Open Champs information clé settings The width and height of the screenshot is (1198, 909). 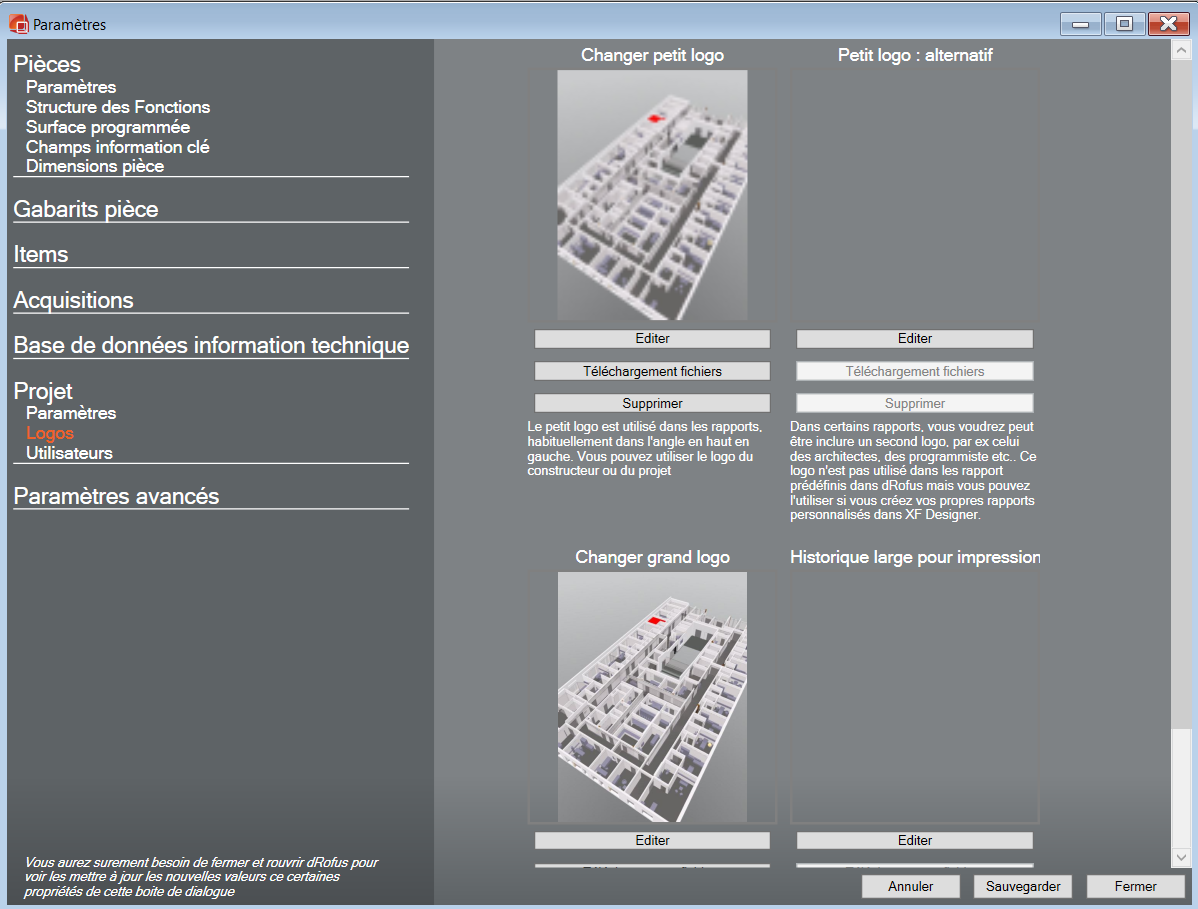(x=117, y=147)
